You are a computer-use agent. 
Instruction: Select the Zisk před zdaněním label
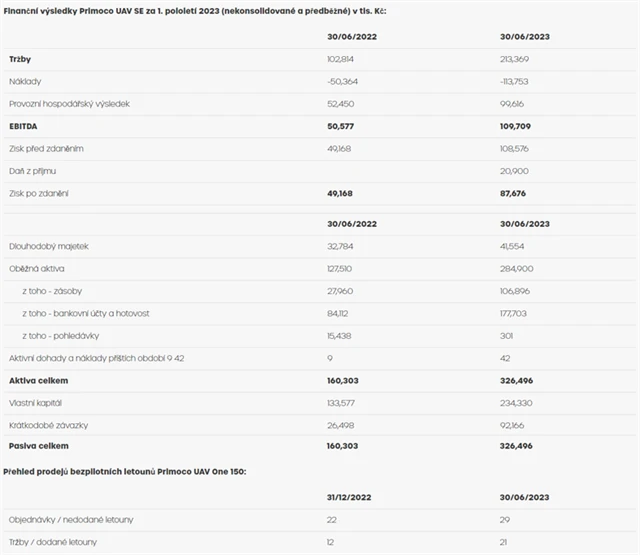click(x=46, y=147)
